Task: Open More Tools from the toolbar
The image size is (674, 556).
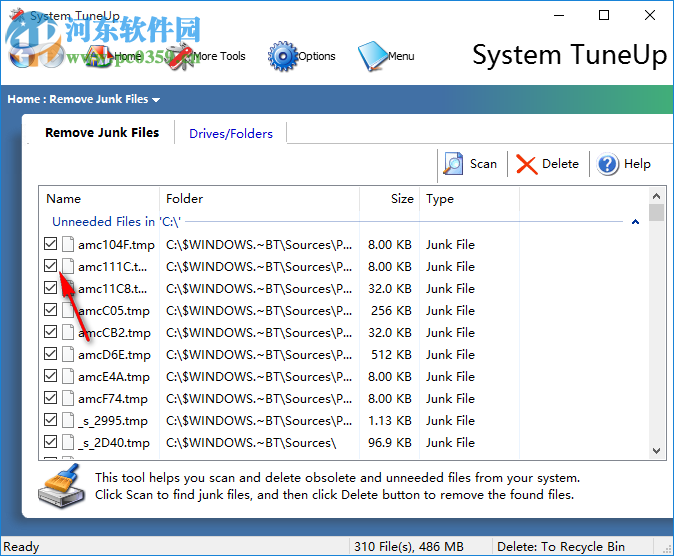Action: (x=180, y=56)
